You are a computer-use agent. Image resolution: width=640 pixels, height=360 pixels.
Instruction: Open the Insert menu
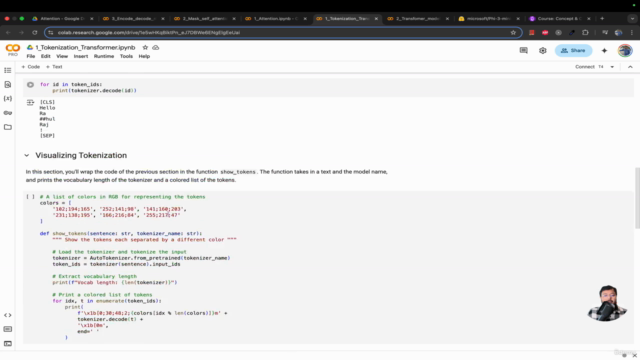click(x=81, y=56)
